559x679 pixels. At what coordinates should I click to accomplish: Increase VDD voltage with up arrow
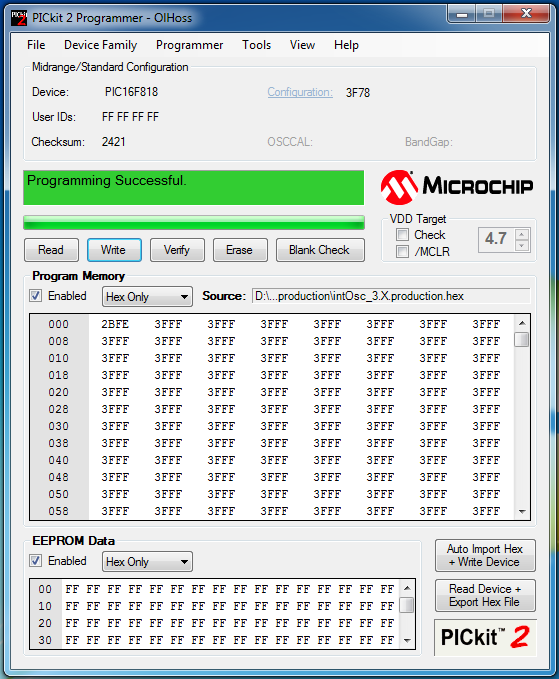click(522, 234)
